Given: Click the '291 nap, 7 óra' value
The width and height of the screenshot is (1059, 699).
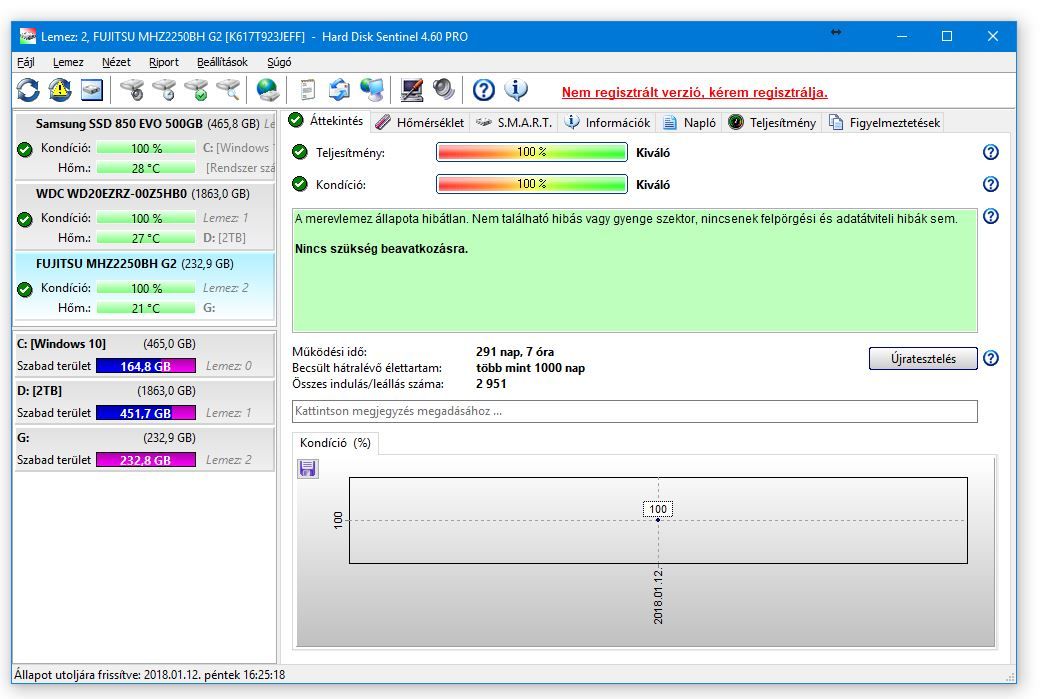Looking at the screenshot, I should 515,352.
